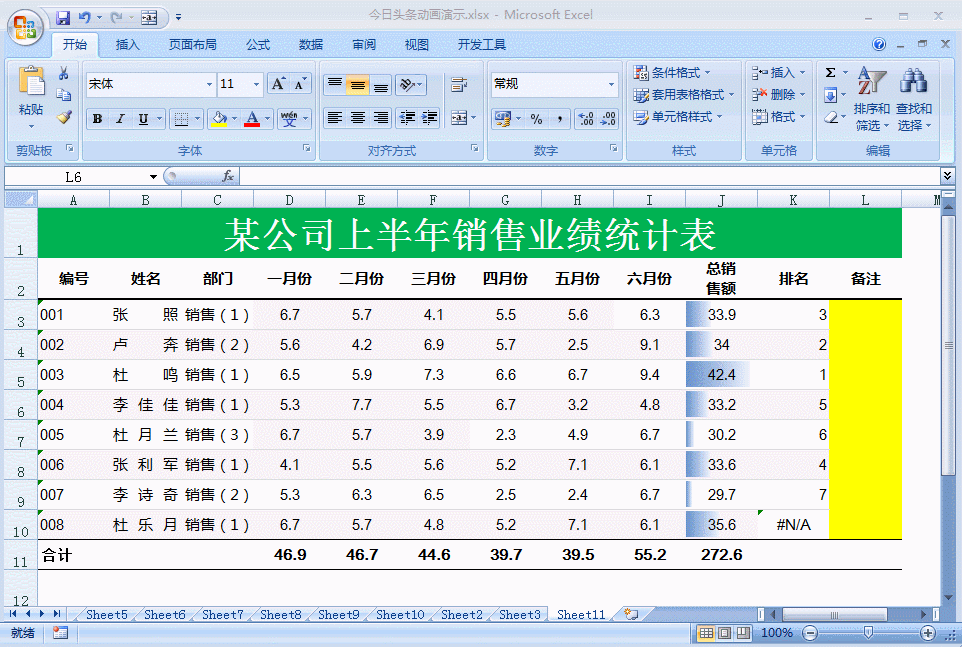The image size is (962, 647).
Task: Toggle bold formatting
Action: [x=97, y=119]
